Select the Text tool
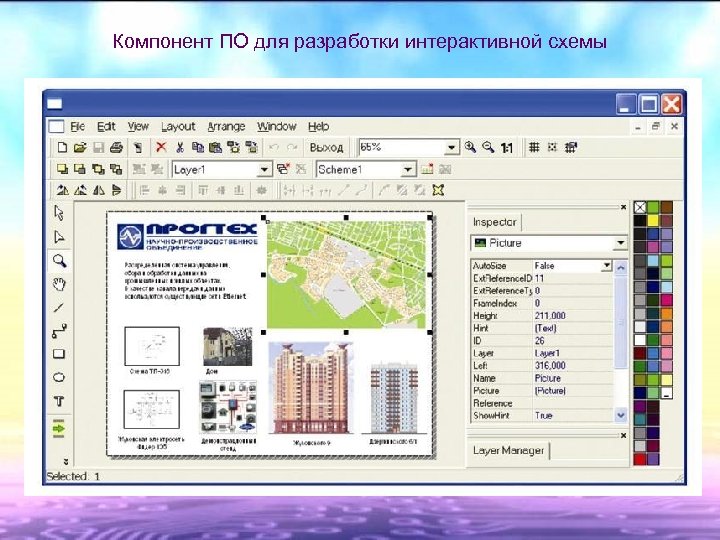The image size is (720, 540). 59,401
